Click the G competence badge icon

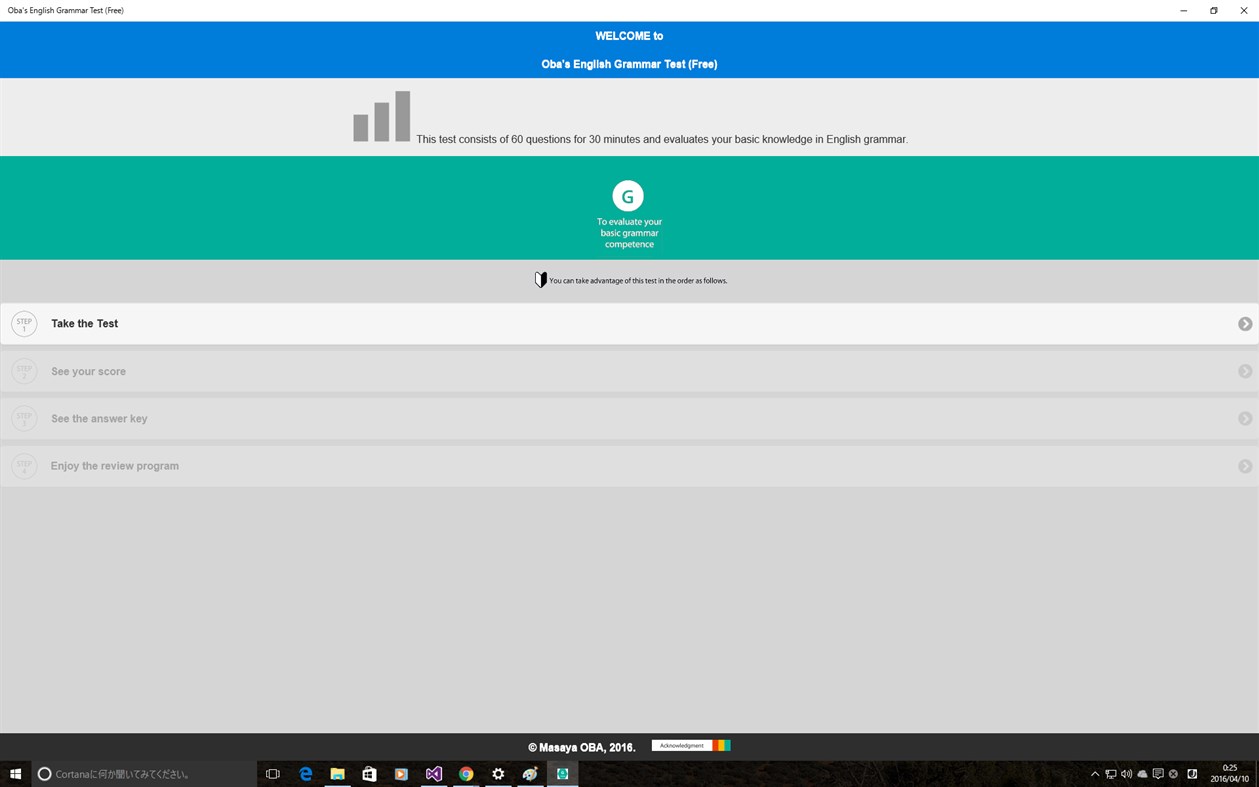coord(628,196)
